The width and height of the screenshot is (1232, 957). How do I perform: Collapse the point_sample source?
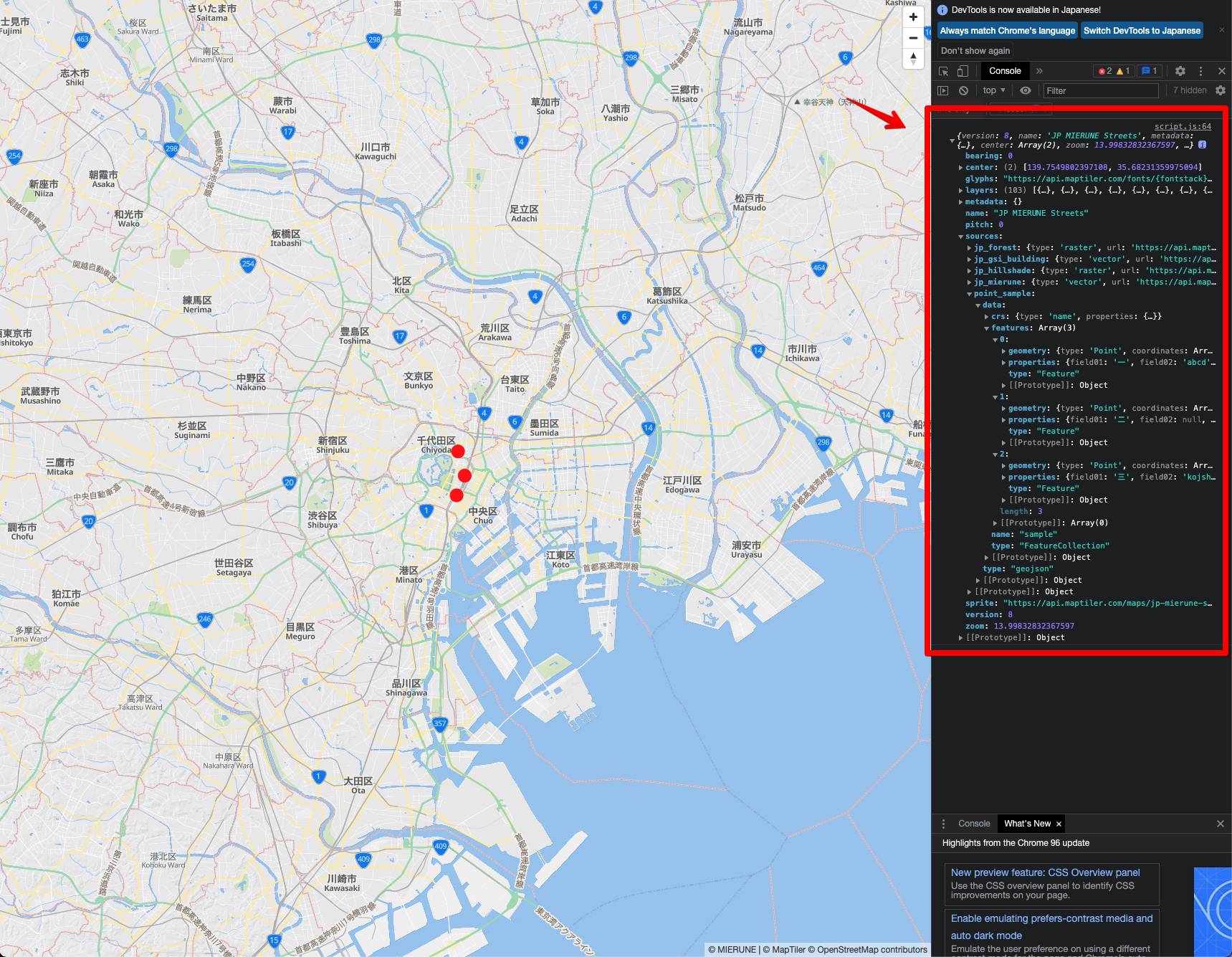tap(969, 294)
